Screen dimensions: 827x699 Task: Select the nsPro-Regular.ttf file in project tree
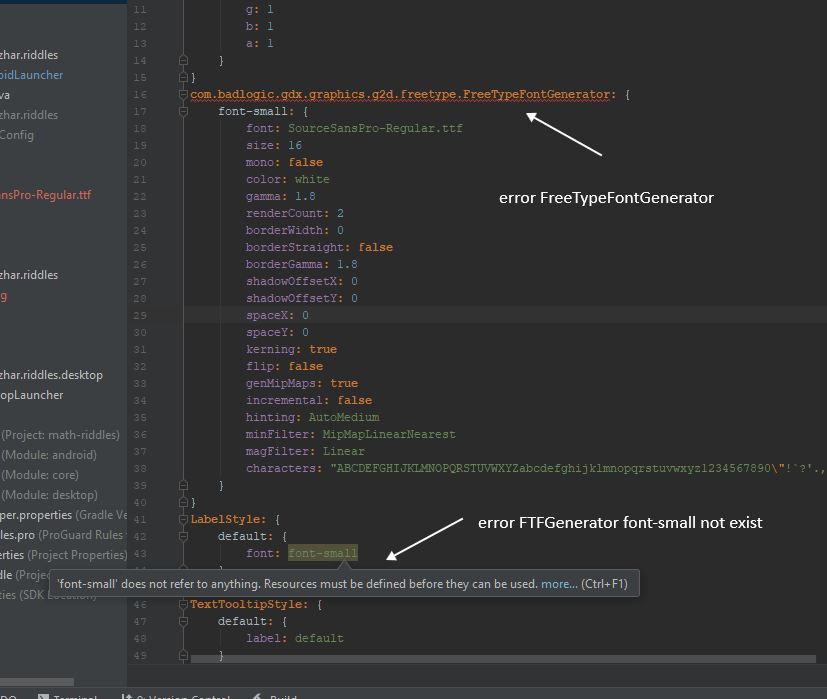[45, 195]
